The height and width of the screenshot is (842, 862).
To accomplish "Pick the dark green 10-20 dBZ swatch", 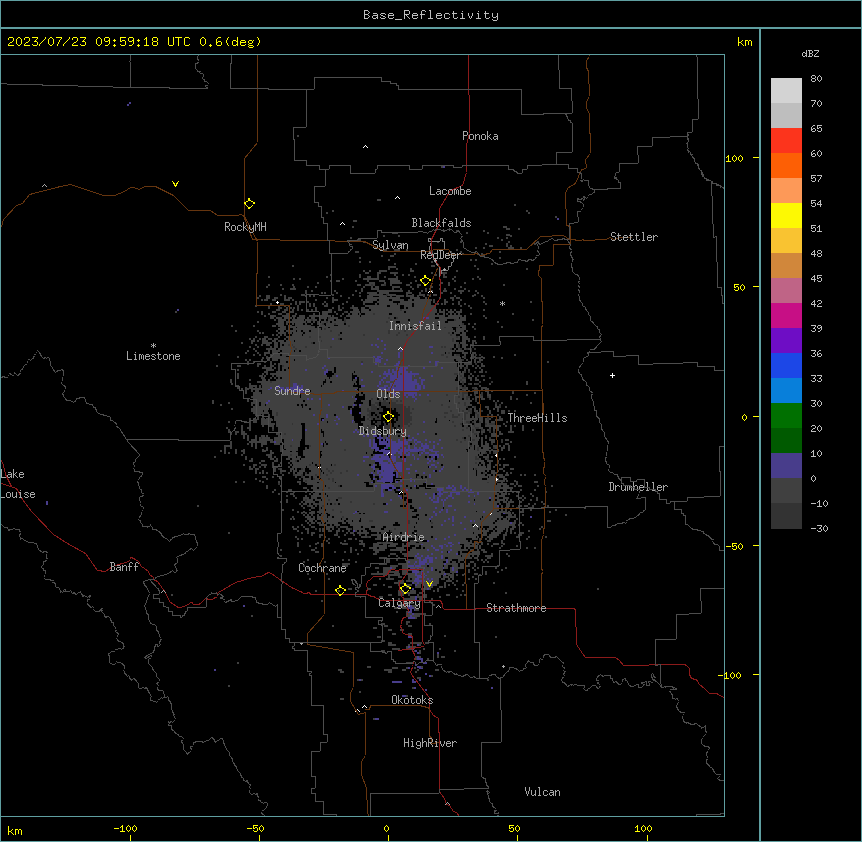I will (x=786, y=441).
